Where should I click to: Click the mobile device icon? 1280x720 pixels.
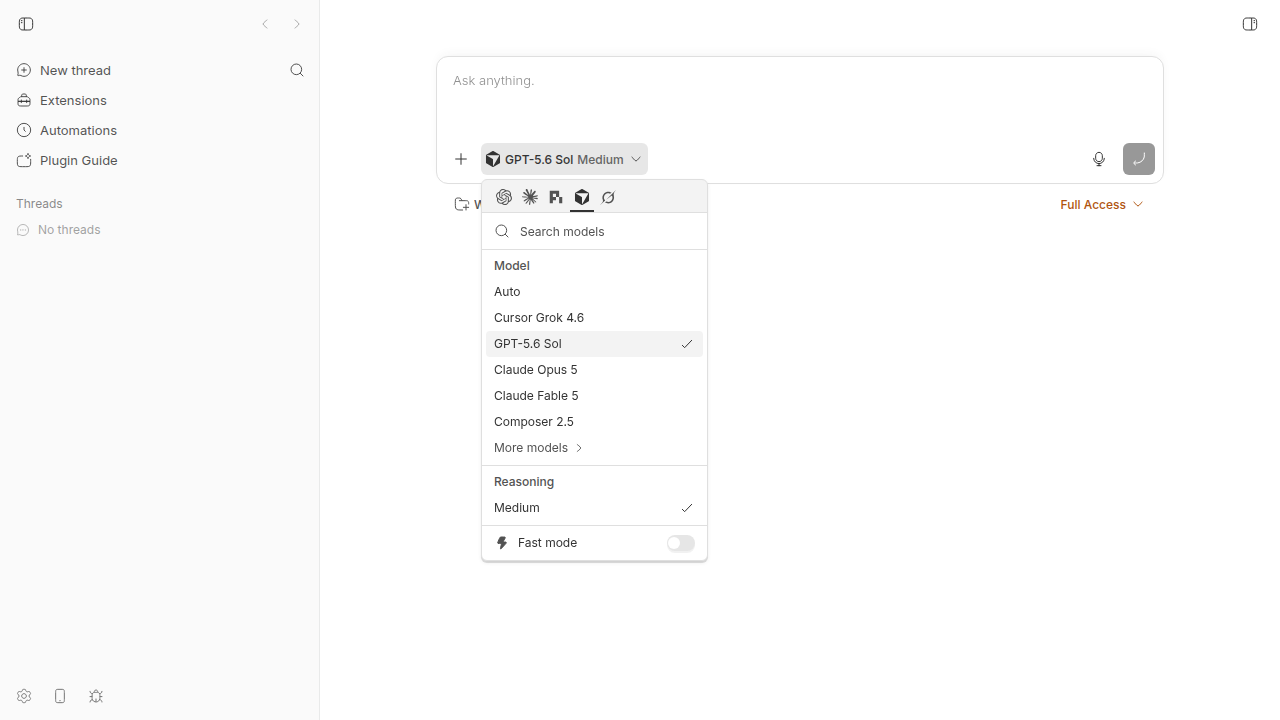click(60, 696)
